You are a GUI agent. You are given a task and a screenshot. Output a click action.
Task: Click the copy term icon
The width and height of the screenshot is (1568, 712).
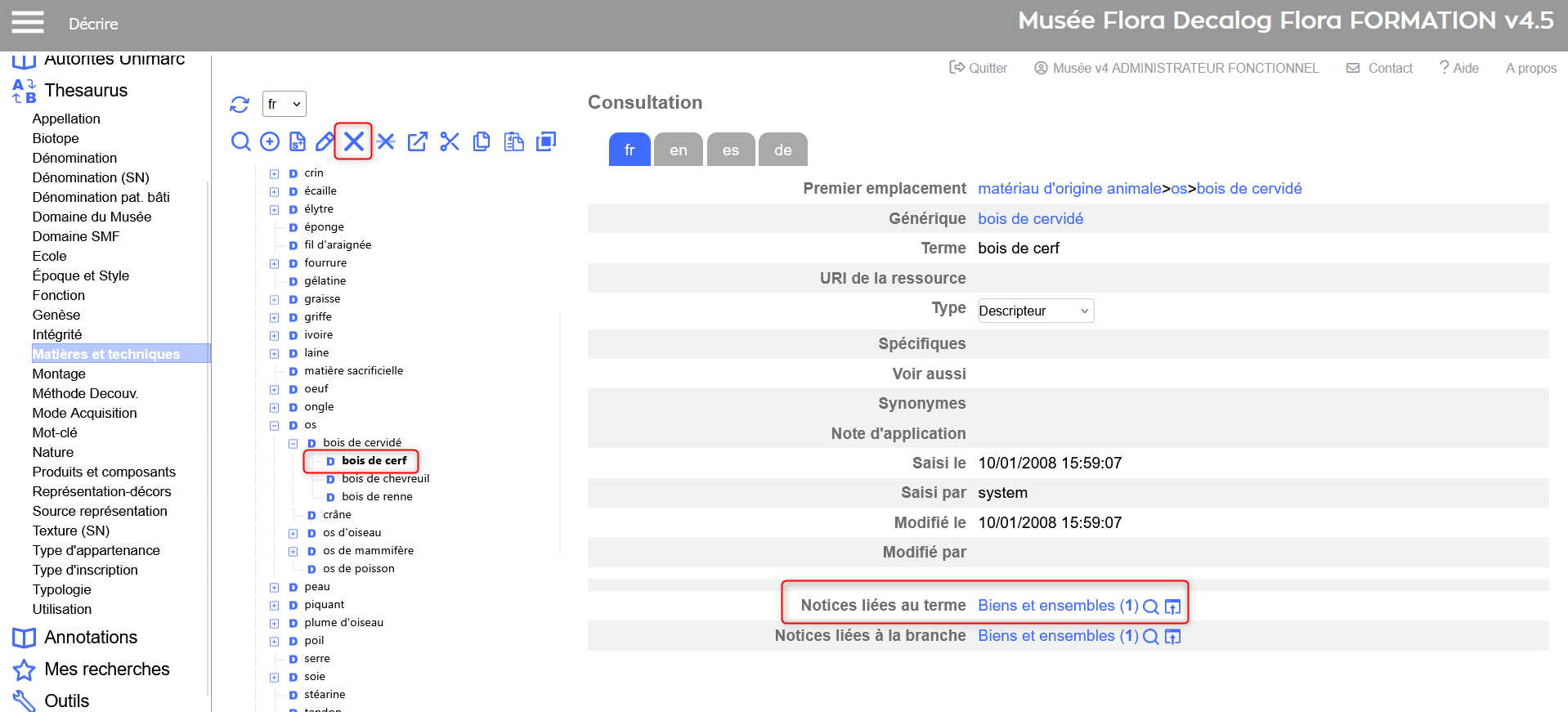point(482,142)
